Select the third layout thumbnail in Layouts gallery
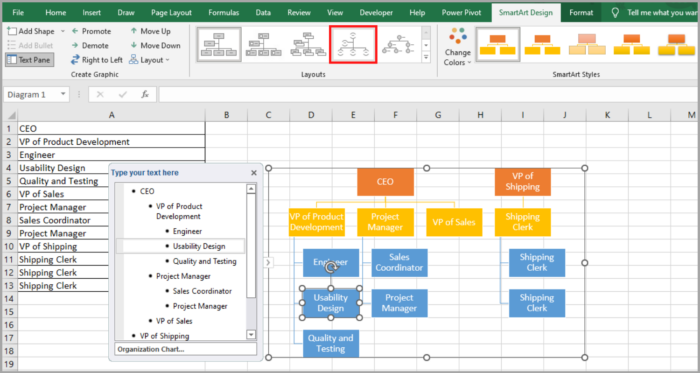 click(308, 45)
